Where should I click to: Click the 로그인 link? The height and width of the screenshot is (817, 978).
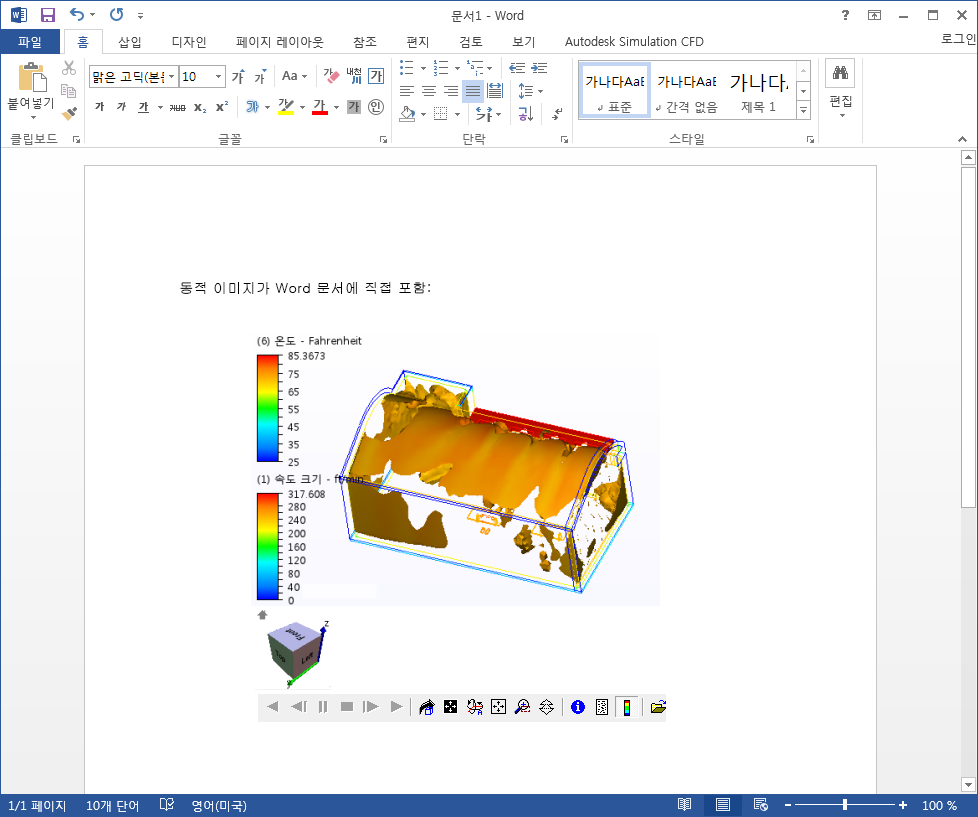pos(954,42)
